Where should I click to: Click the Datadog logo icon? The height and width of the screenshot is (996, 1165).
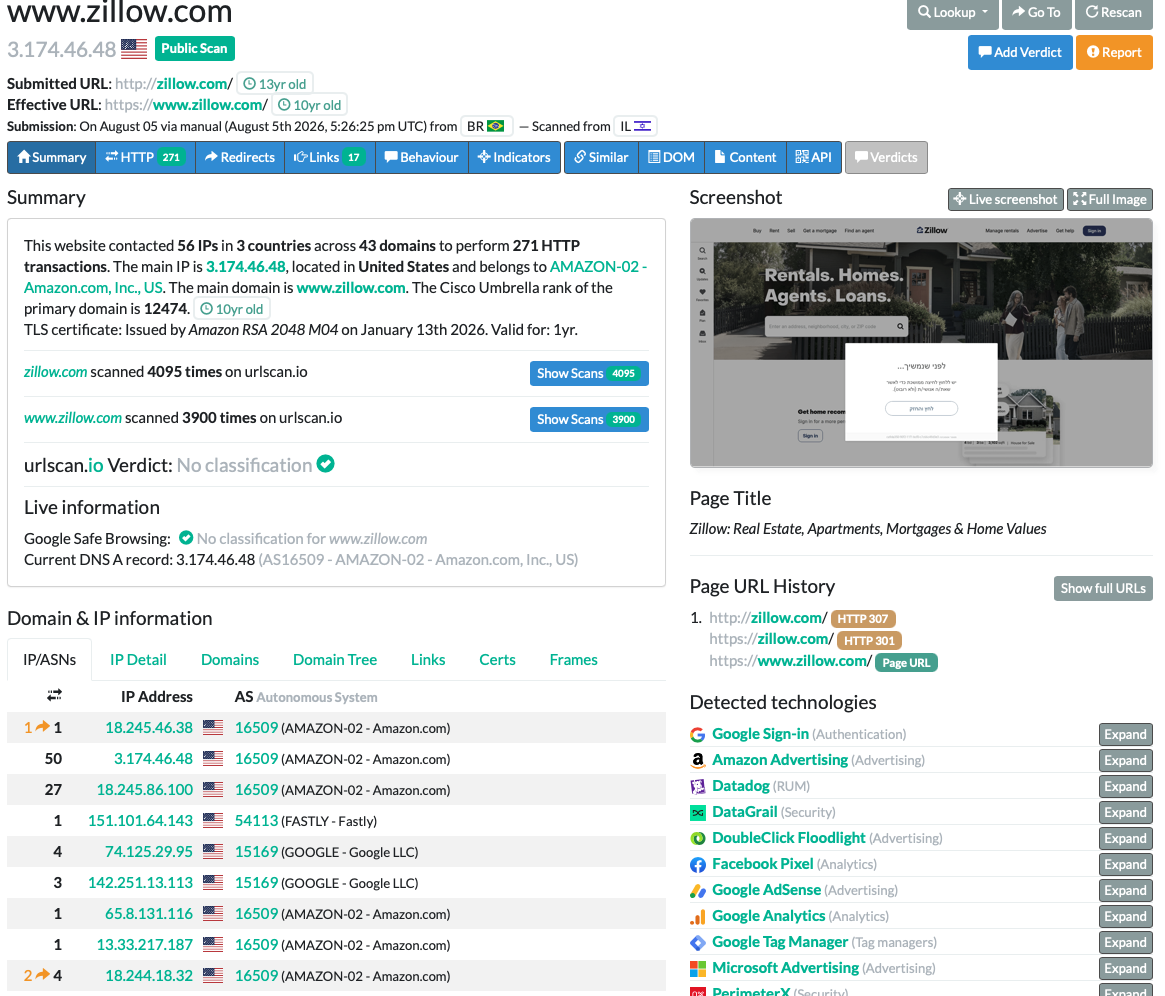[698, 787]
